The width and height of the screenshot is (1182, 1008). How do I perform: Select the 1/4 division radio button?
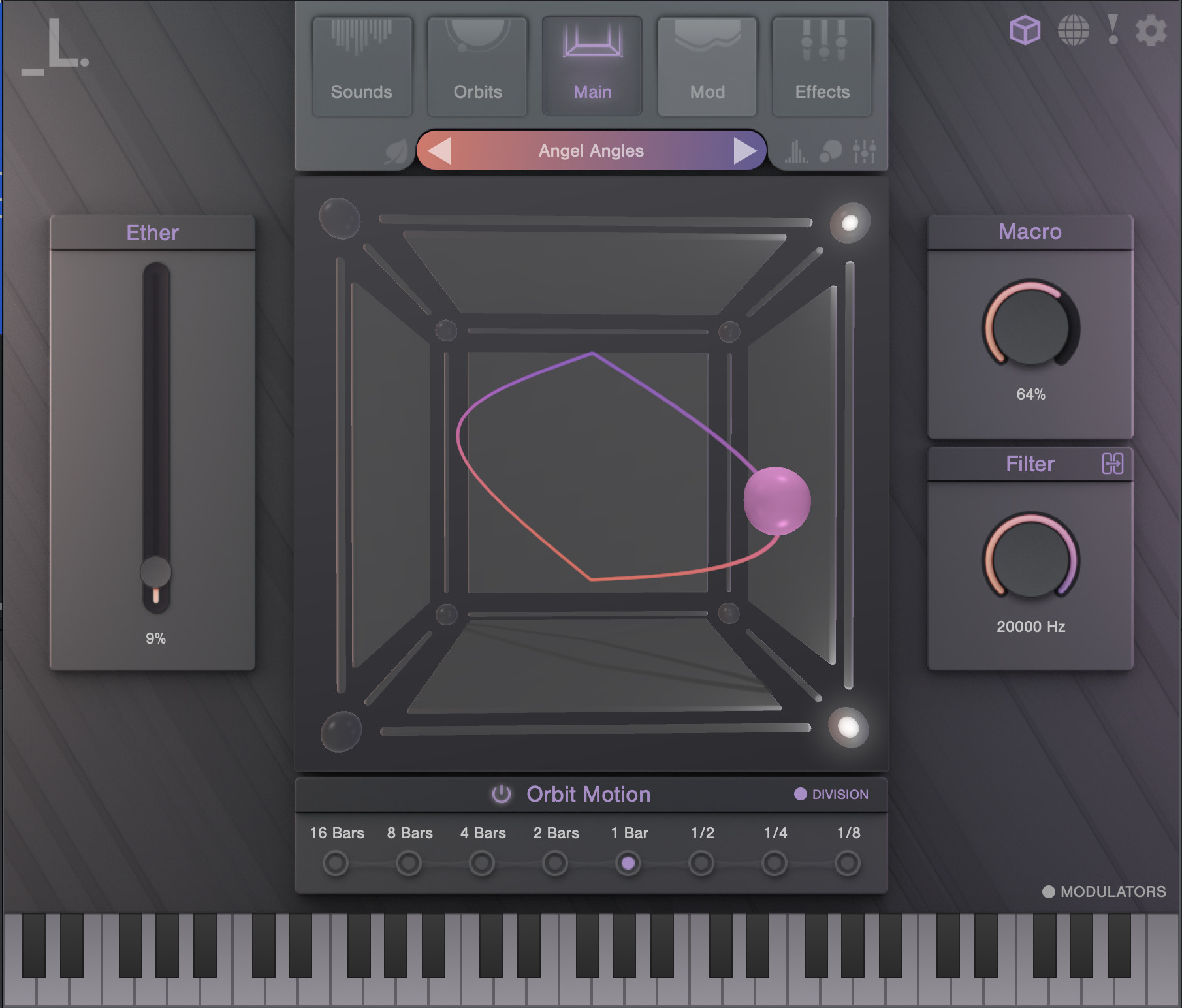[x=775, y=864]
